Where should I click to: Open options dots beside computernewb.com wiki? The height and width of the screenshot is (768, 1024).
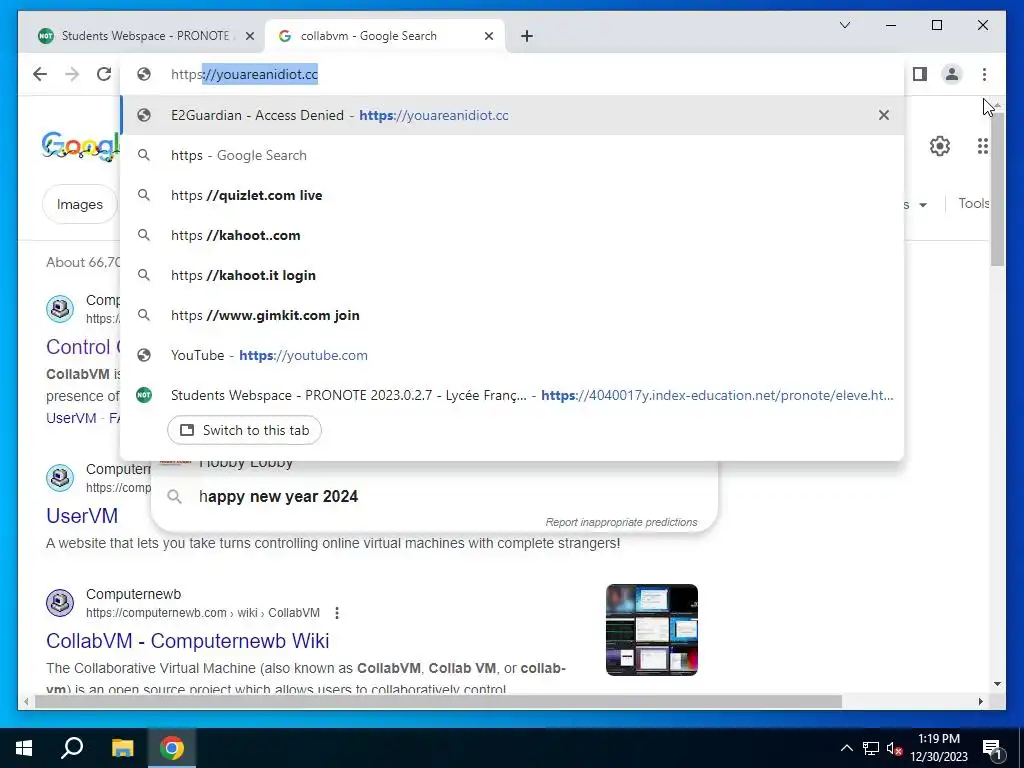click(337, 613)
